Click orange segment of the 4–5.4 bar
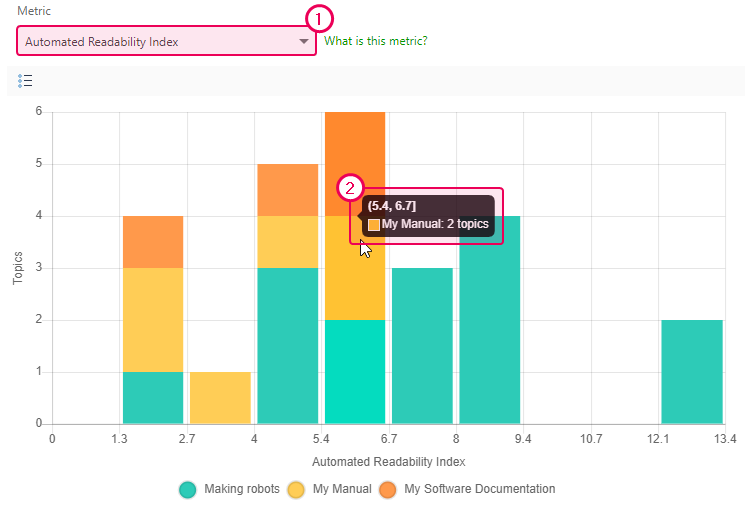The width and height of the screenshot is (745, 510). 287,190
